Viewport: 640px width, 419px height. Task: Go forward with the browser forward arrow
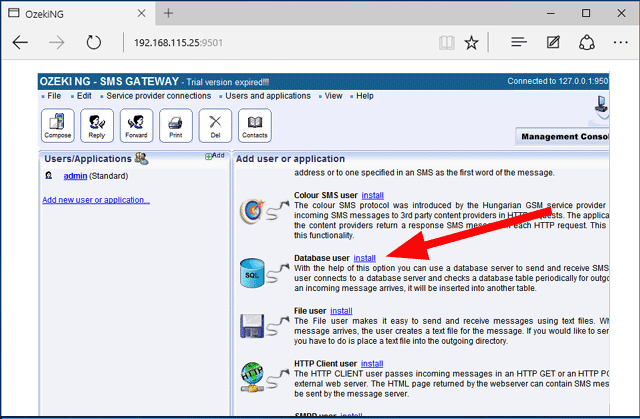click(x=56, y=42)
